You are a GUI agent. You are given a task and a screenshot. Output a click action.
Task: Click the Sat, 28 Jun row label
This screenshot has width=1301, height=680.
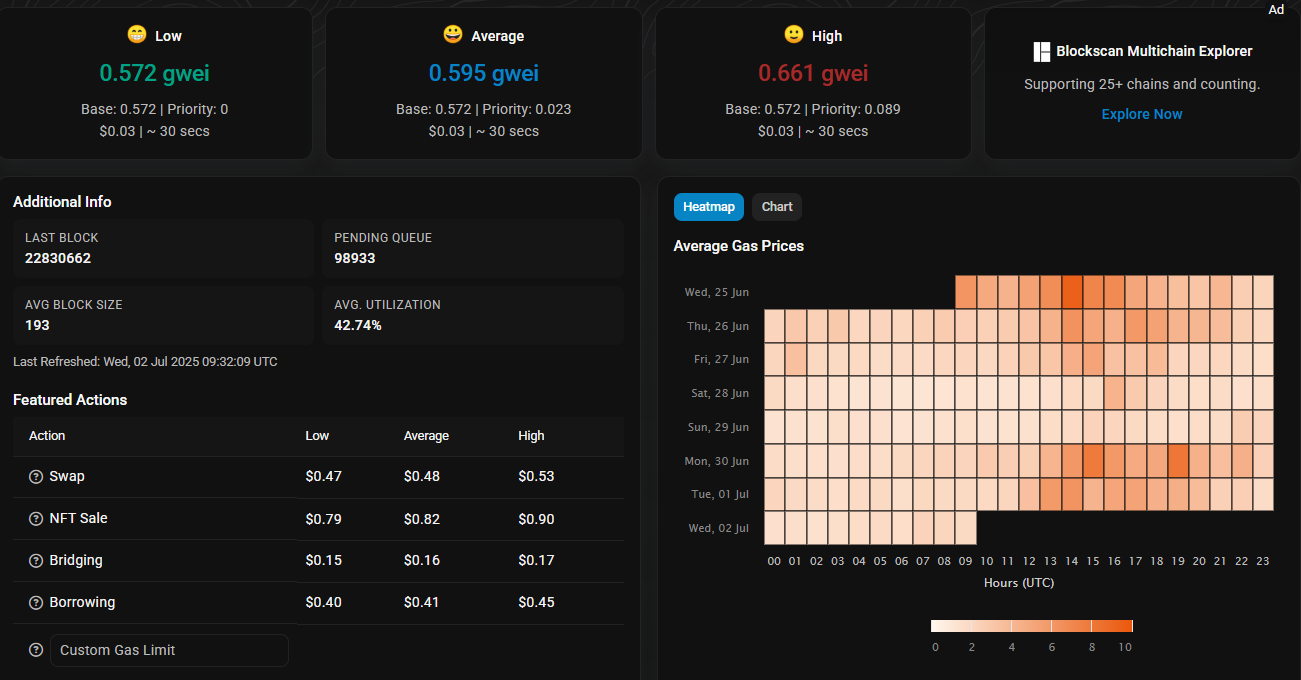pyautogui.click(x=718, y=393)
